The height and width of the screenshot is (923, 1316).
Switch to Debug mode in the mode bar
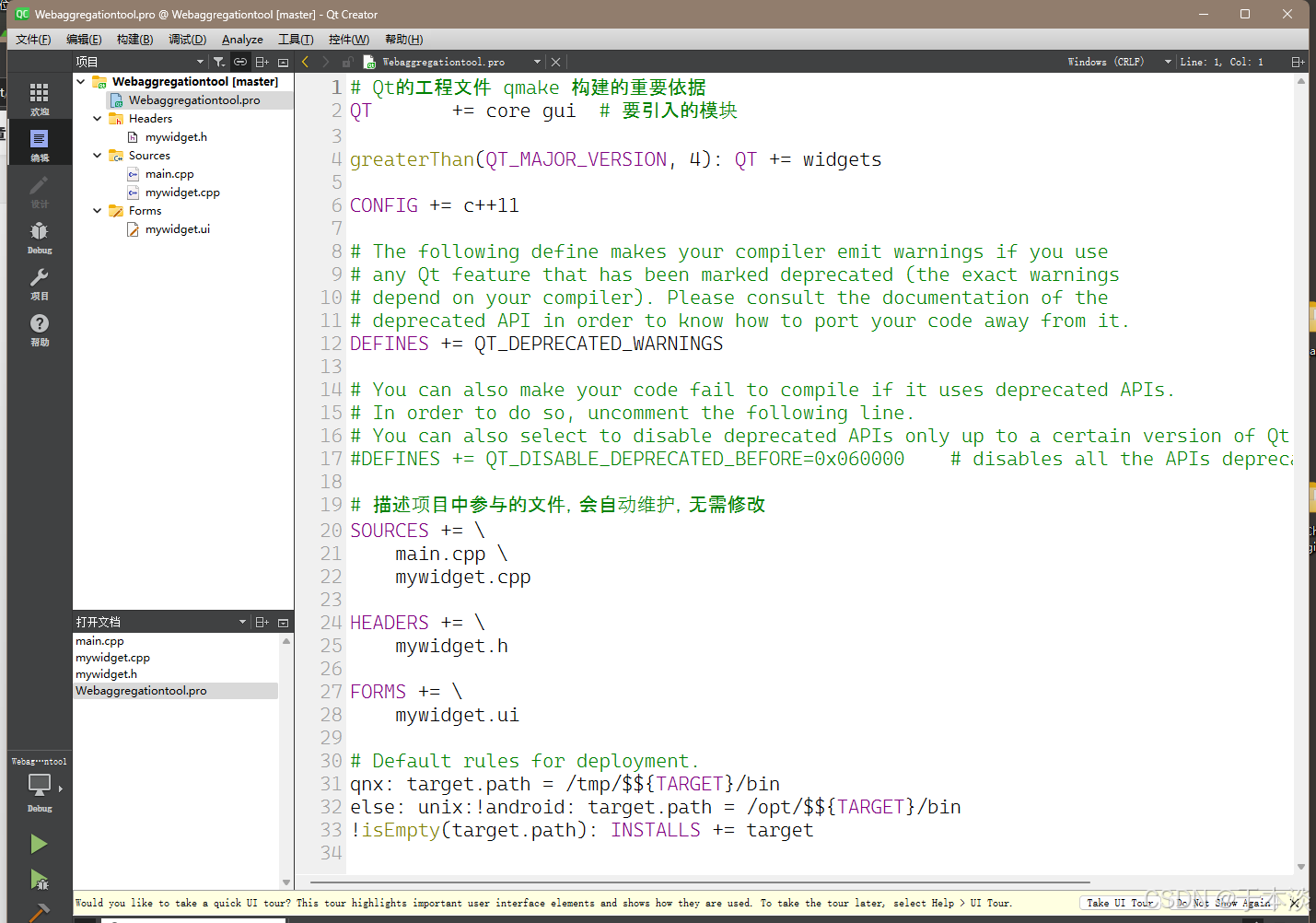39,237
